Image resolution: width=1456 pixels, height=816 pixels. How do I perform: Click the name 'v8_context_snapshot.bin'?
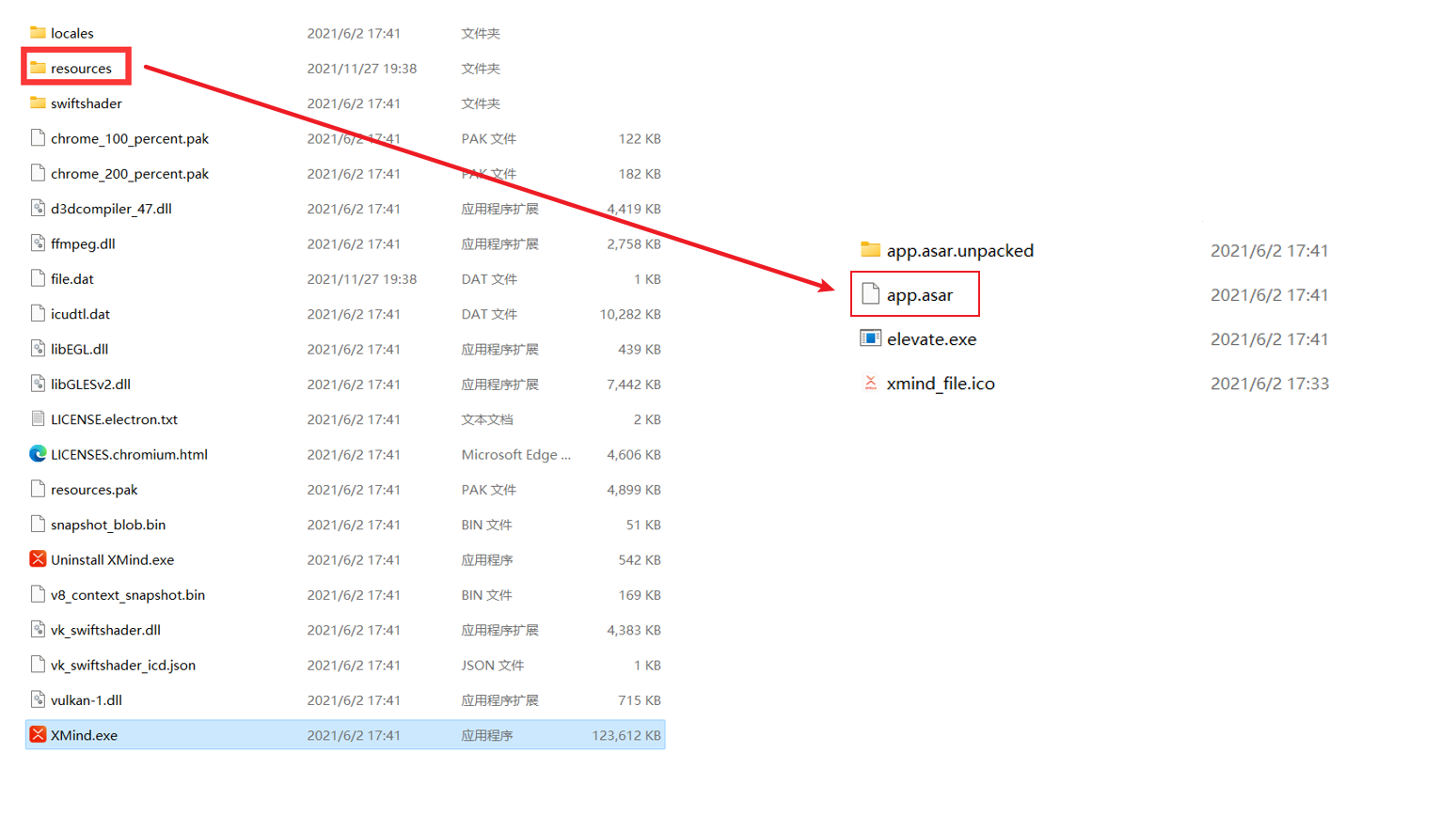[128, 595]
